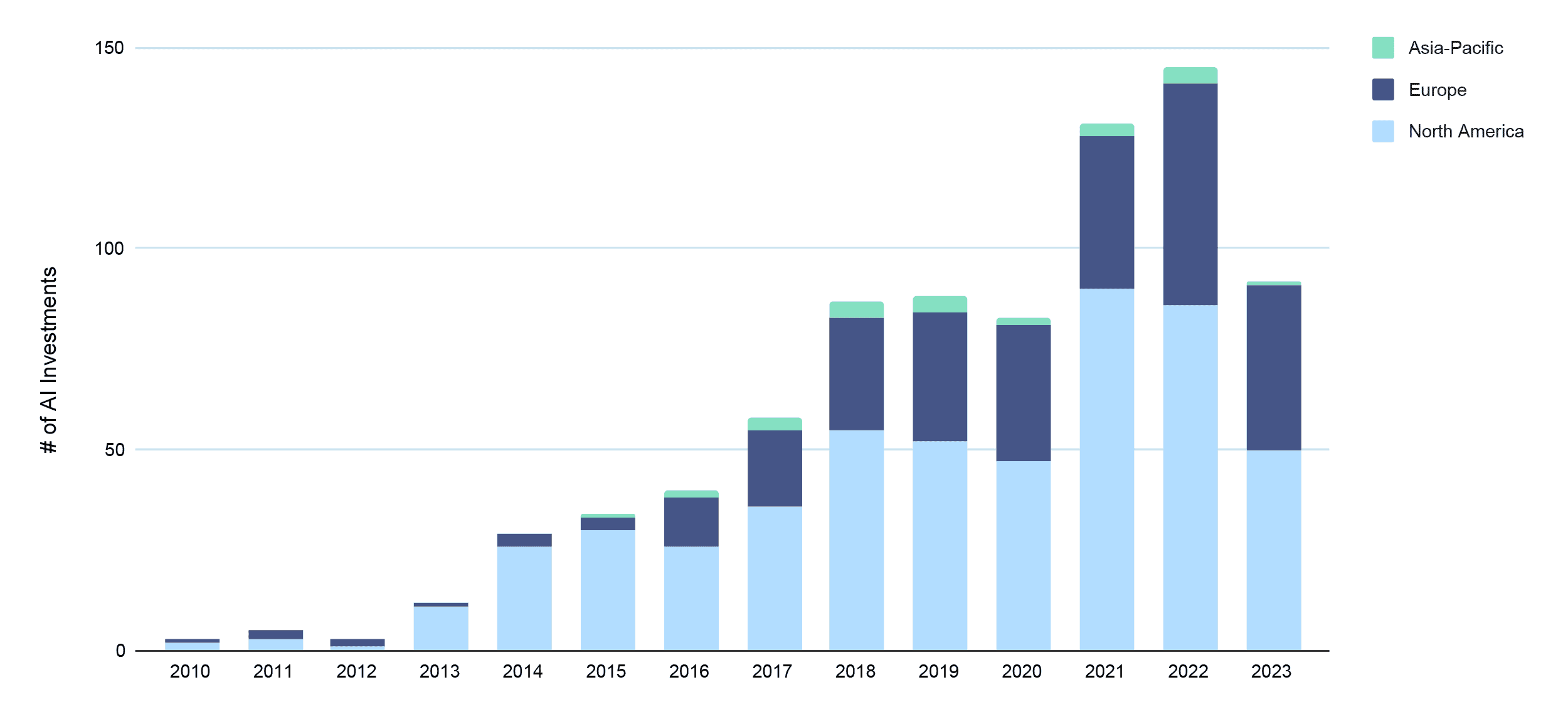The width and height of the screenshot is (1568, 719).
Task: Click the North America light blue swatch
Action: point(1384,132)
